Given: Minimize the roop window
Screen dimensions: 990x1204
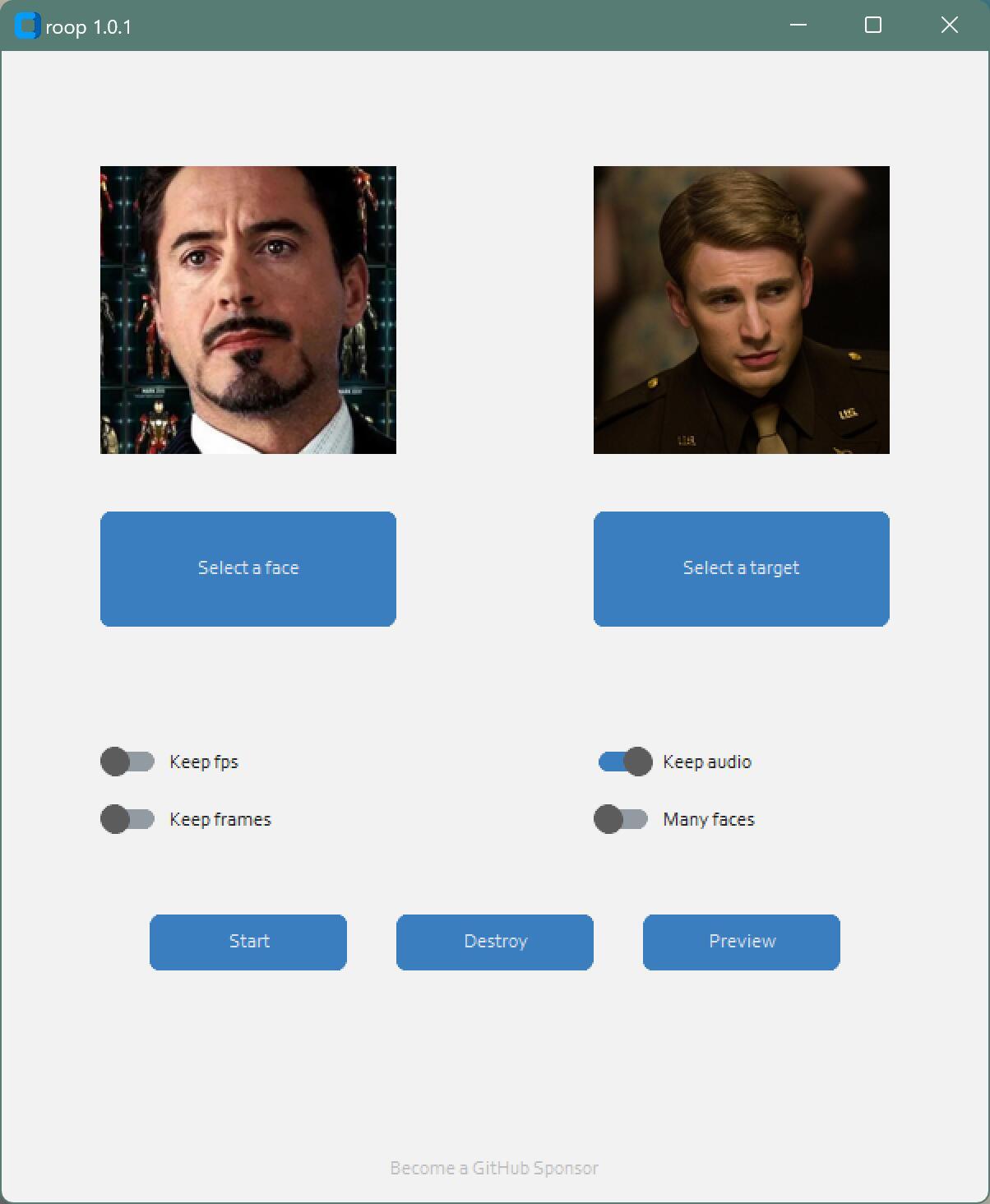Looking at the screenshot, I should pyautogui.click(x=798, y=25).
